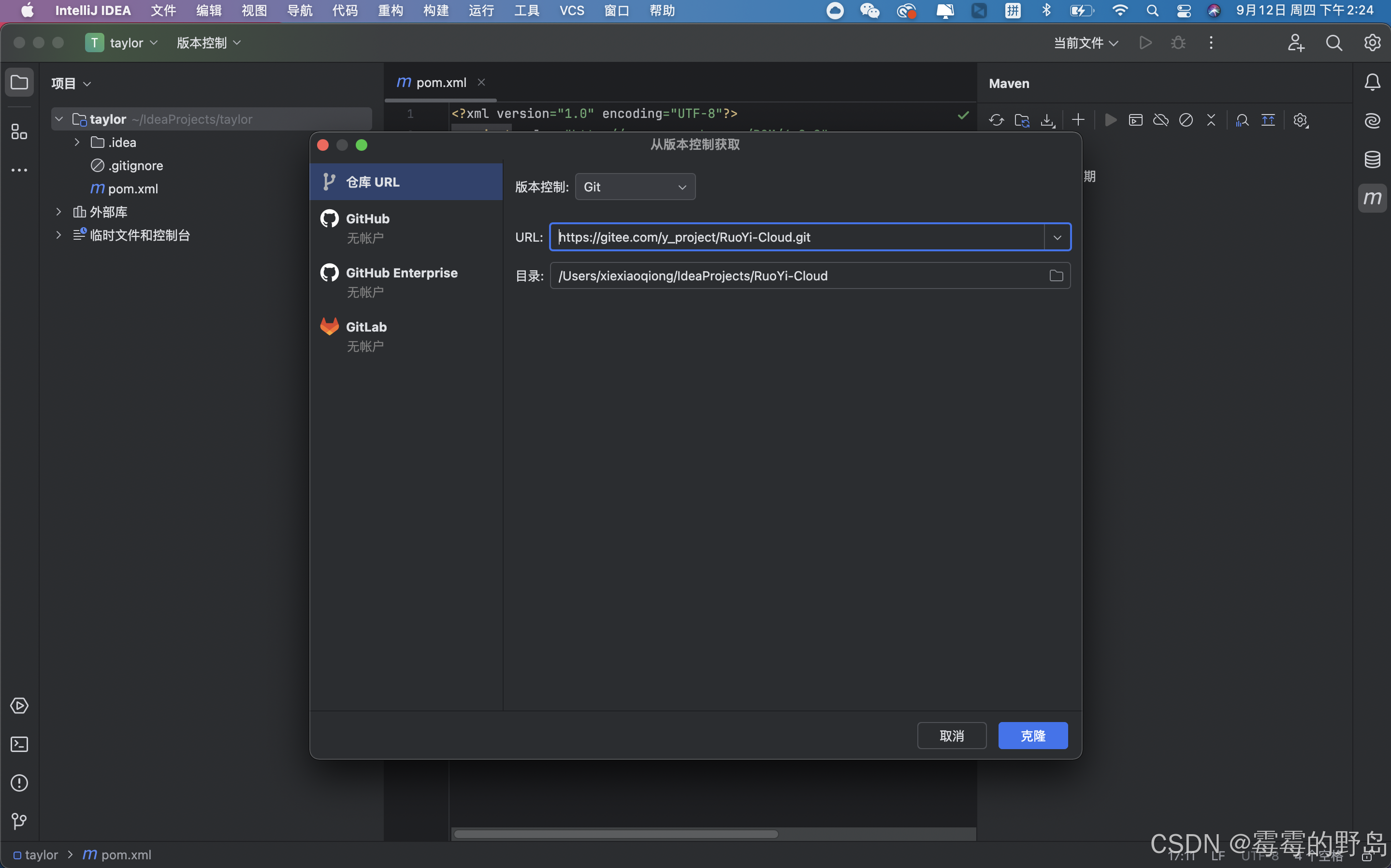Toggle Maven offline mode
Screen dimensions: 1391x868
click(1160, 120)
